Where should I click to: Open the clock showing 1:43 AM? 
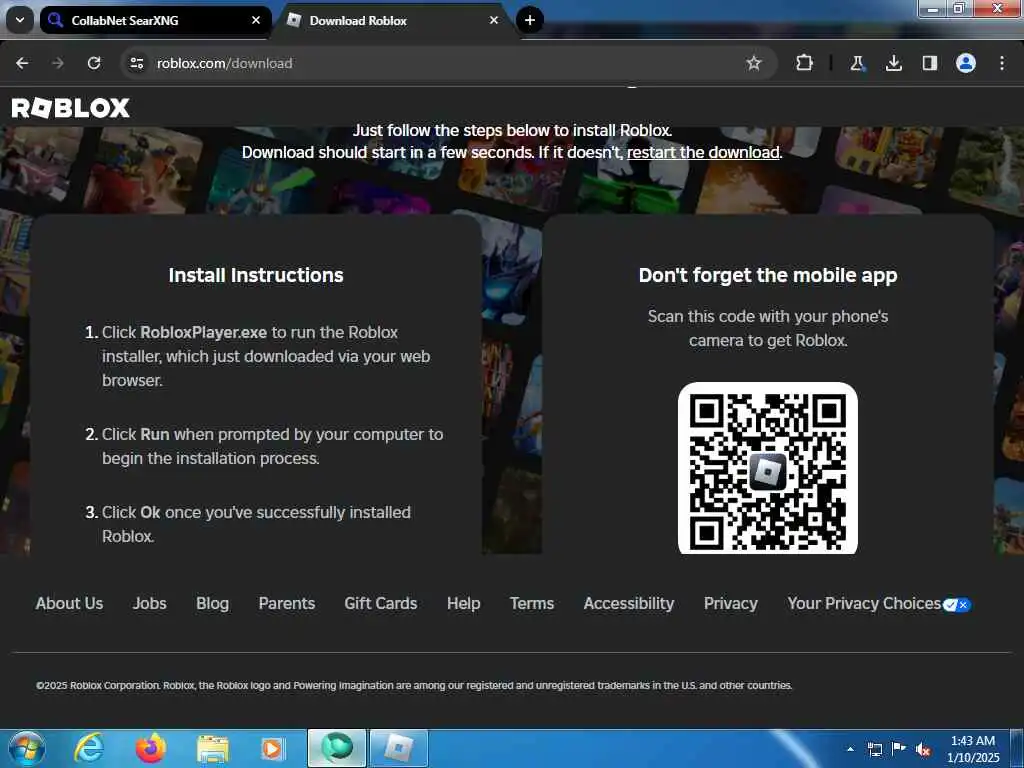[973, 749]
